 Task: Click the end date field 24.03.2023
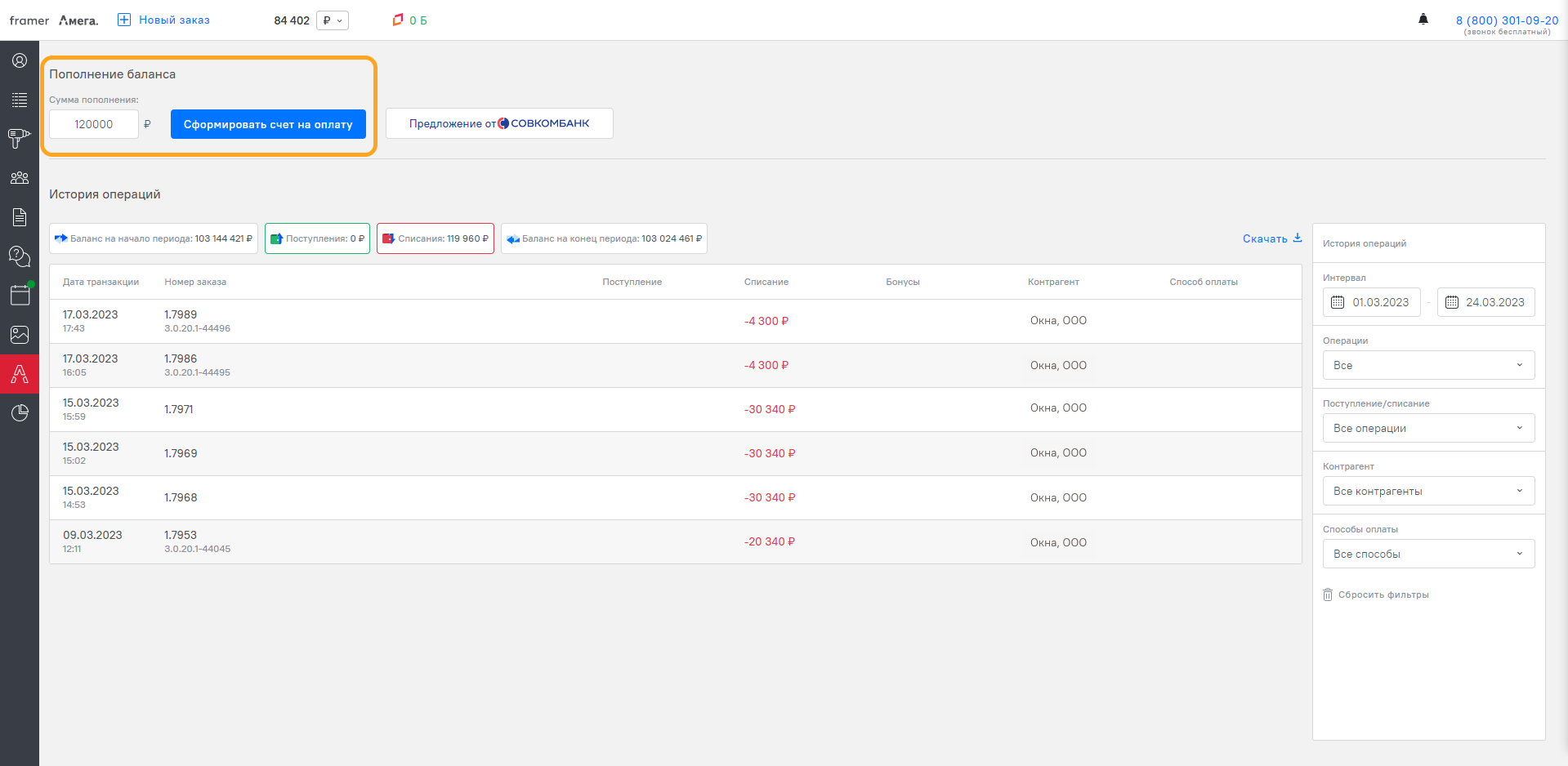point(1486,302)
